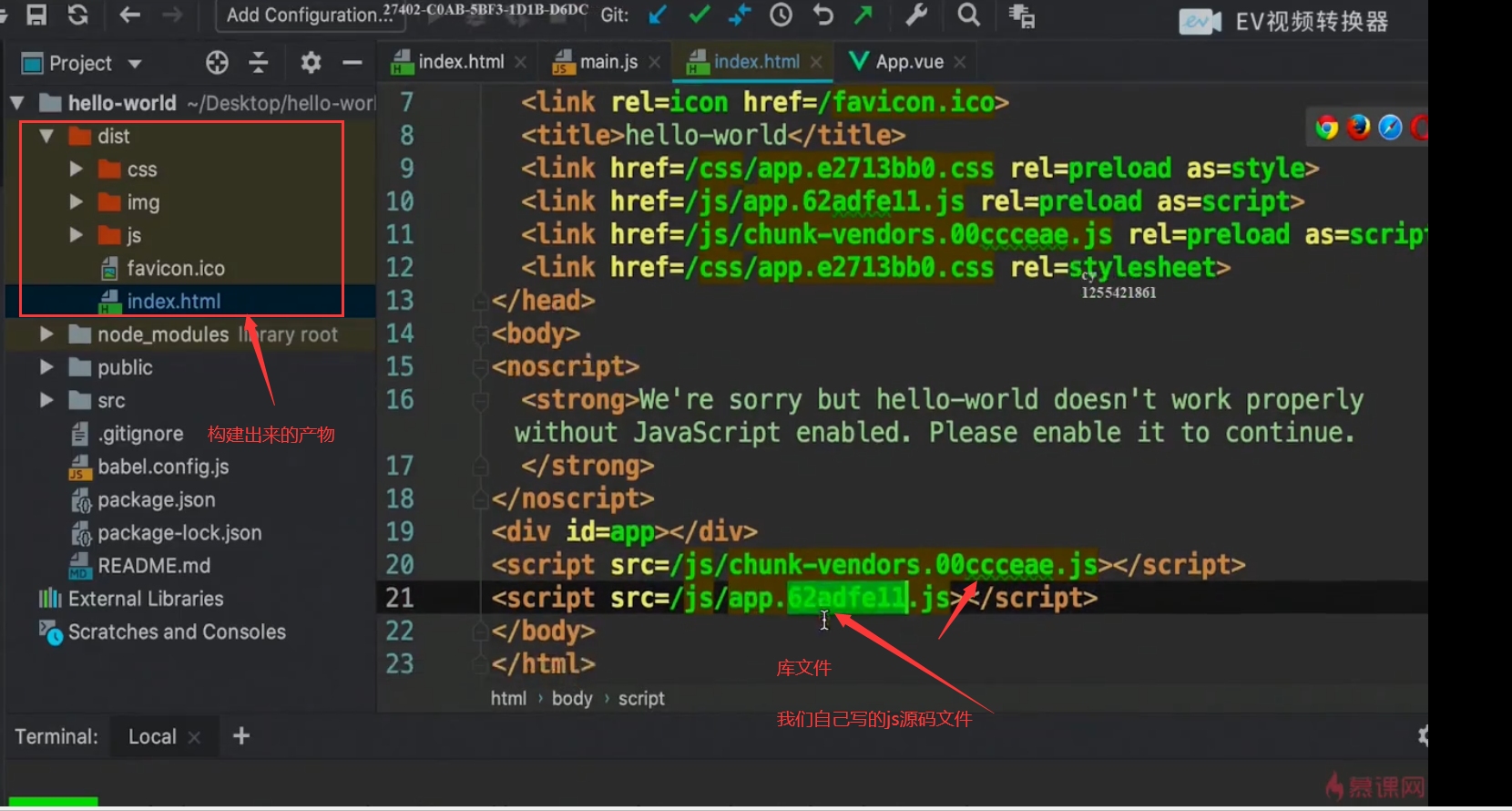The image size is (1512, 811).
Task: Open the page in Safari browser icon
Action: pos(1390,128)
